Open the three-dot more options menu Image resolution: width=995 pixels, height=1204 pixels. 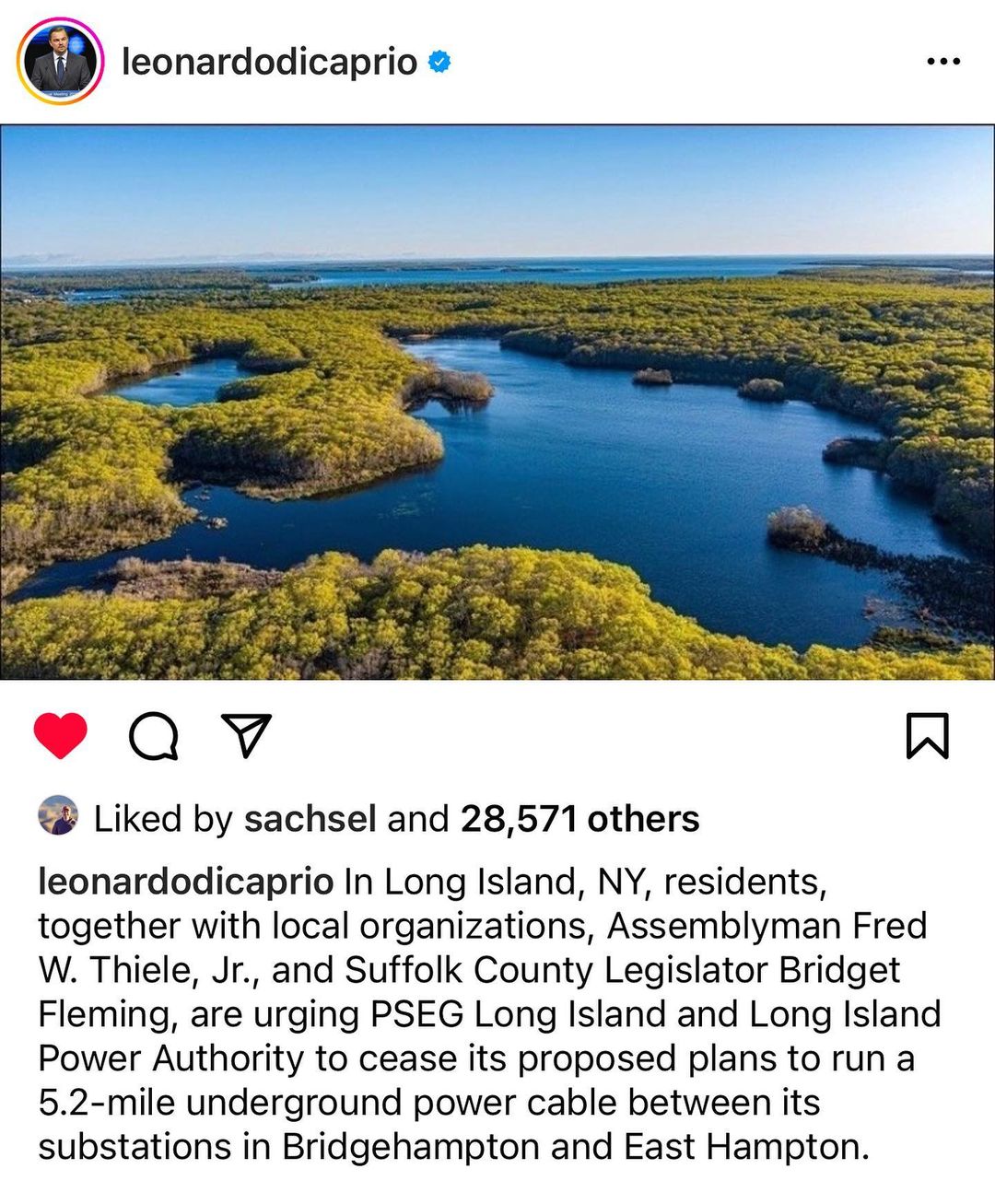(x=943, y=62)
